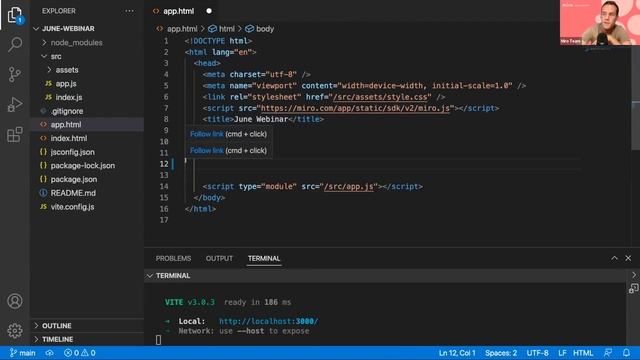This screenshot has height=360, width=640.
Task: Open package.json file
Action: (73, 179)
